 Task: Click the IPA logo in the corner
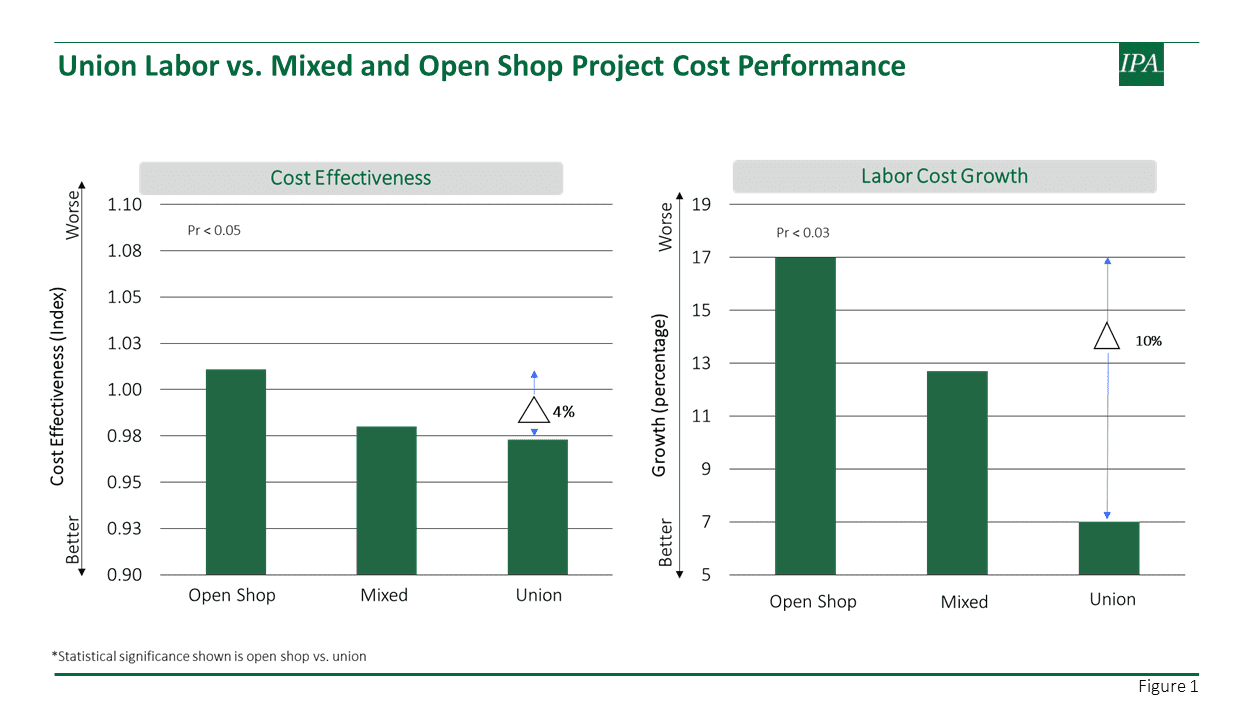[x=1141, y=64]
